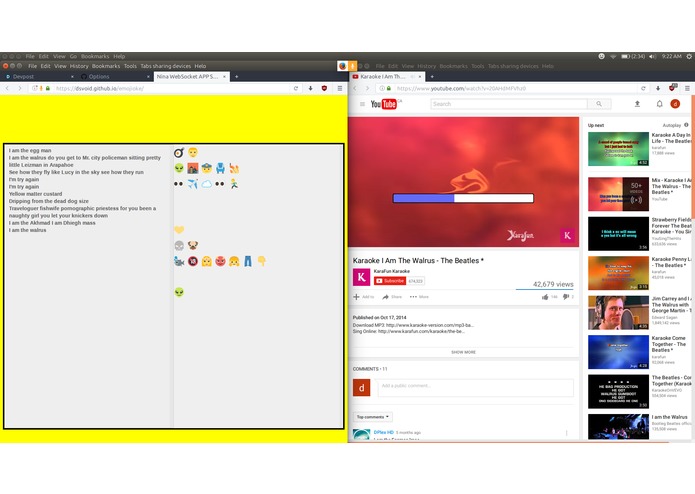Open Karaoke Penny Lane thumbnail
The width and height of the screenshot is (695, 494).
coord(618,273)
